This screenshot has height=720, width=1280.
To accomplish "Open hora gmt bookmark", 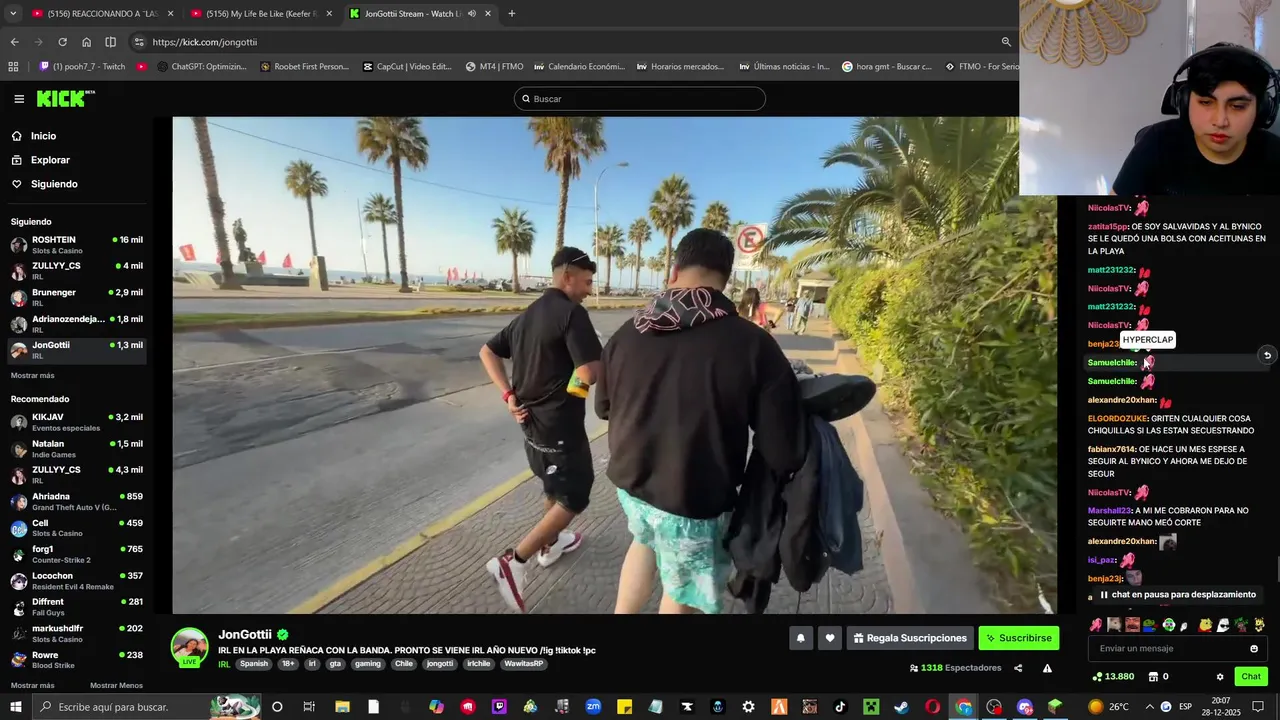I will point(887,67).
